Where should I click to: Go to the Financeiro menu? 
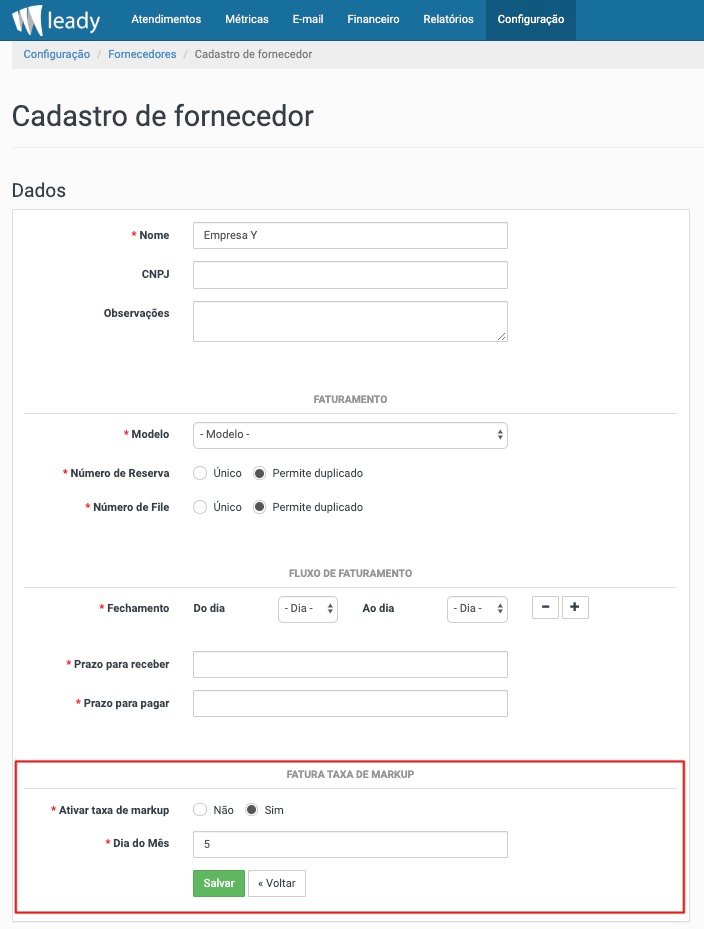[x=373, y=20]
